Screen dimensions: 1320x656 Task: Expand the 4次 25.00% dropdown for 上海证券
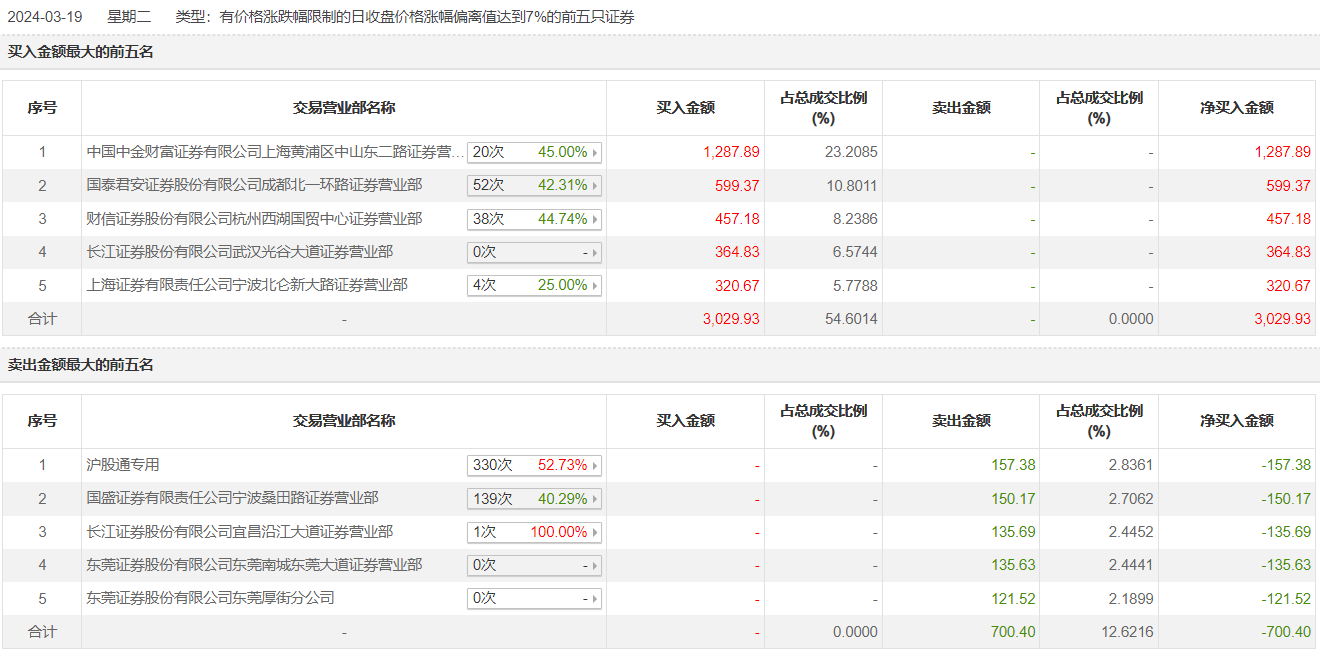coord(534,285)
